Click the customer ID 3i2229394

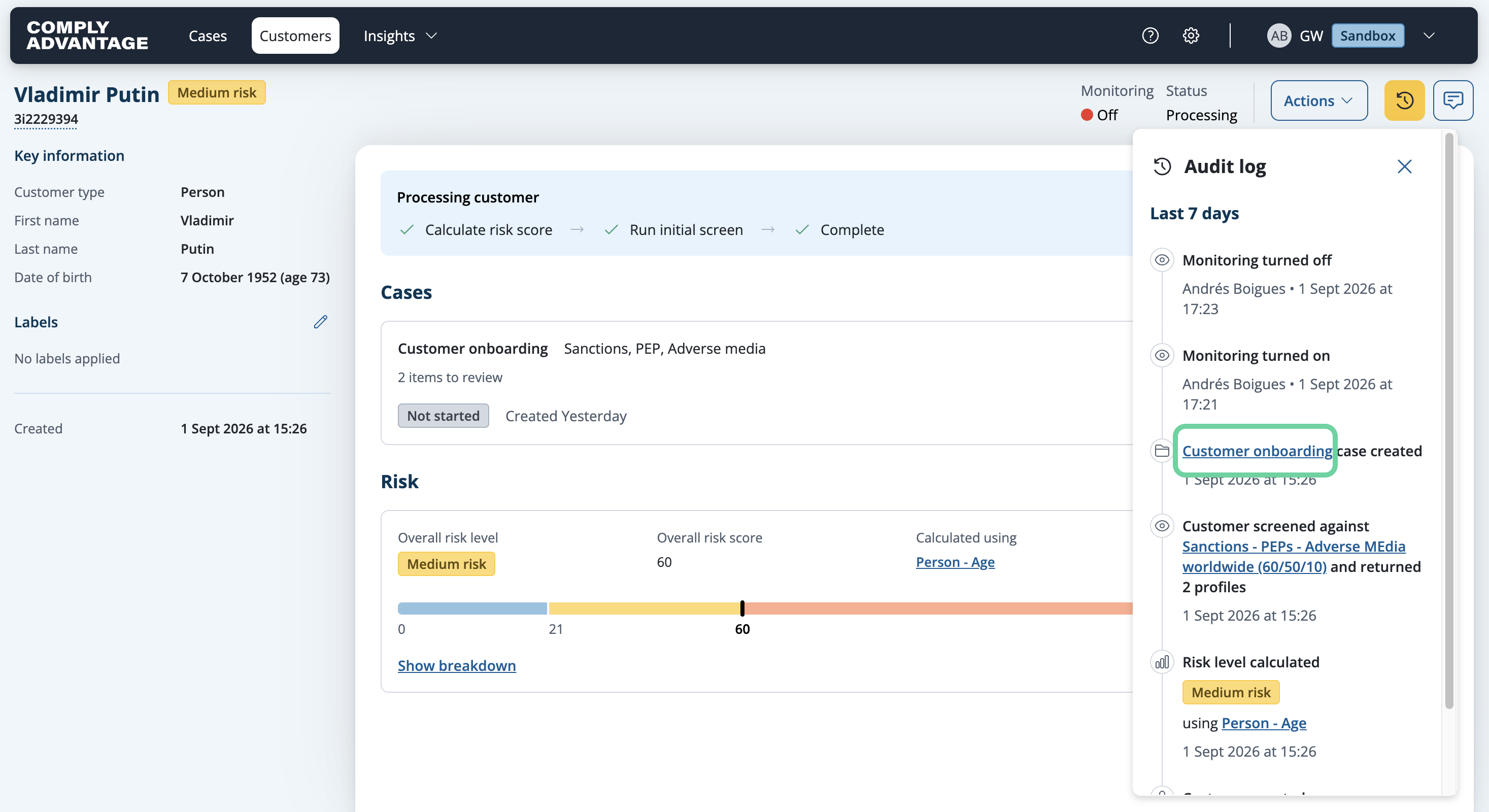[46, 119]
